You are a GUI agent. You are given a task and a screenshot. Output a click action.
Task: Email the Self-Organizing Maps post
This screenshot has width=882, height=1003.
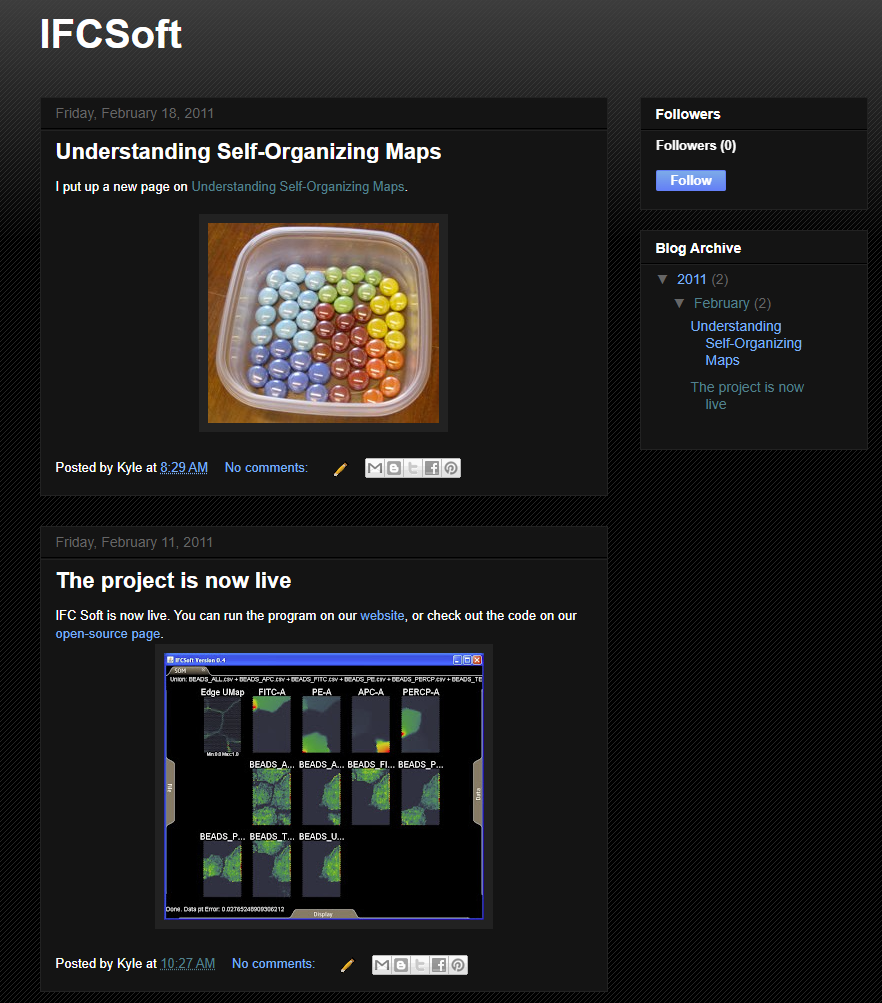click(375, 468)
